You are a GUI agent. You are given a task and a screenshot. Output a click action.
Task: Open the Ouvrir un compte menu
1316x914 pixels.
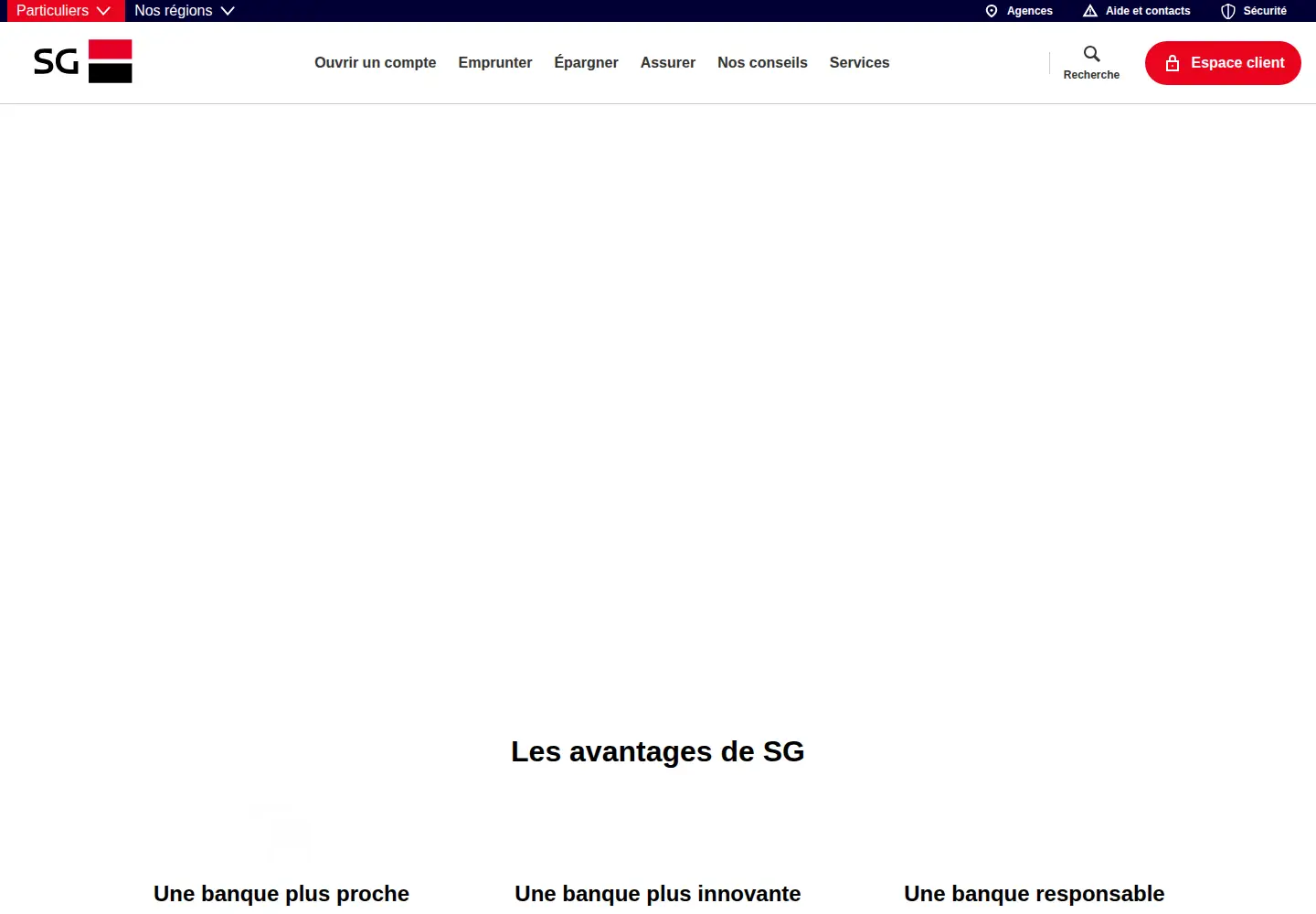click(375, 62)
